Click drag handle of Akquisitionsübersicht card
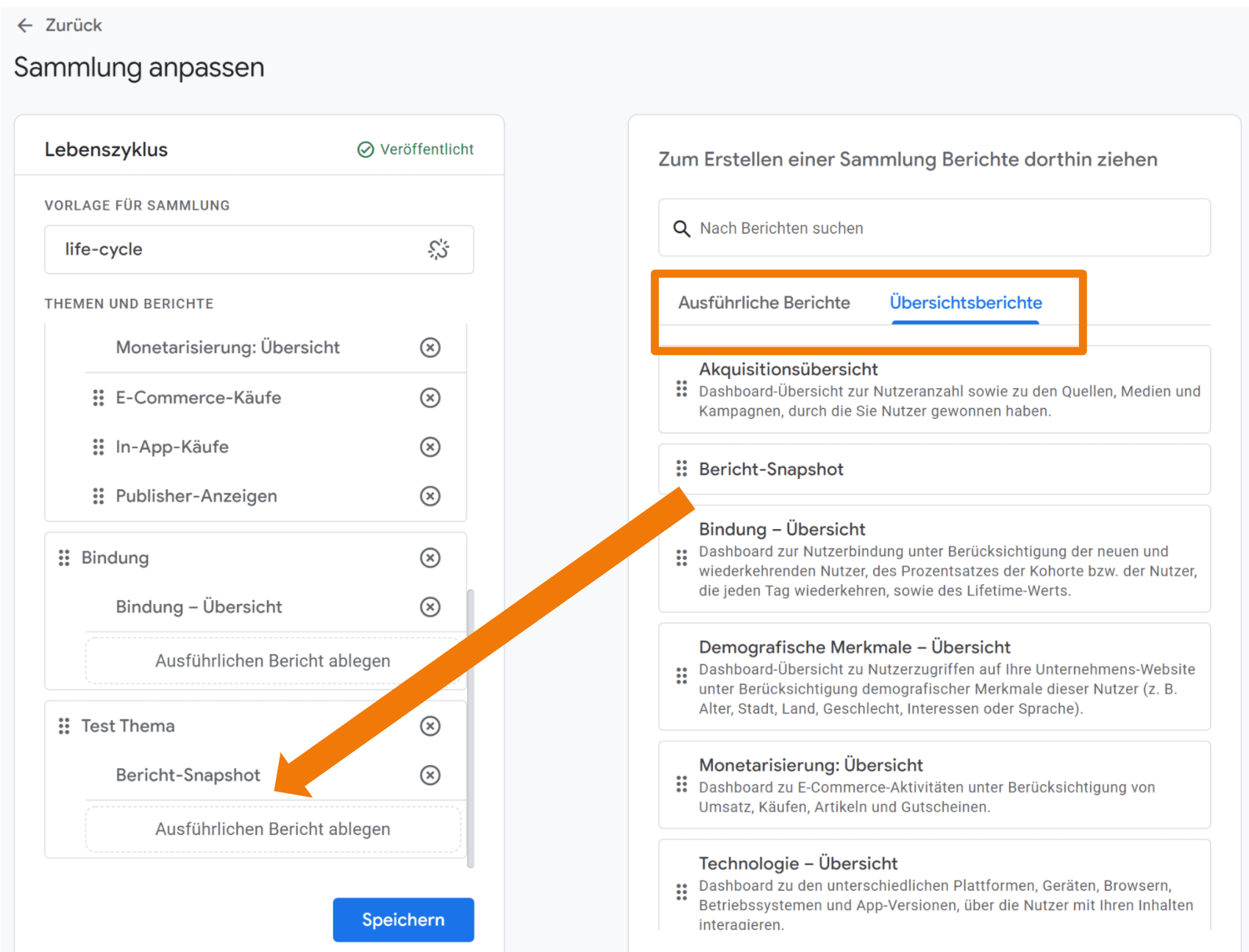Viewport: 1249px width, 952px height. point(682,389)
